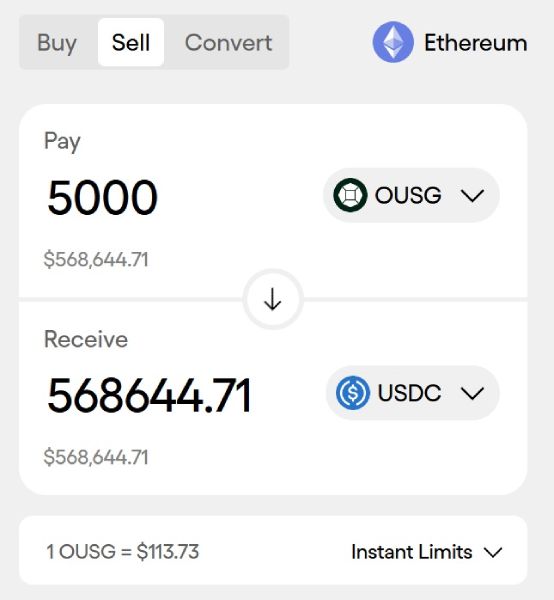Expand the Instant Limits section
The width and height of the screenshot is (554, 600).
pyautogui.click(x=427, y=552)
